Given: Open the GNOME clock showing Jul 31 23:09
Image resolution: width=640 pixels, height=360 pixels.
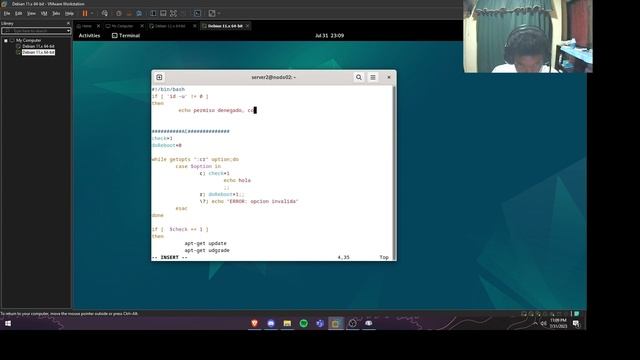Looking at the screenshot, I should tap(329, 36).
